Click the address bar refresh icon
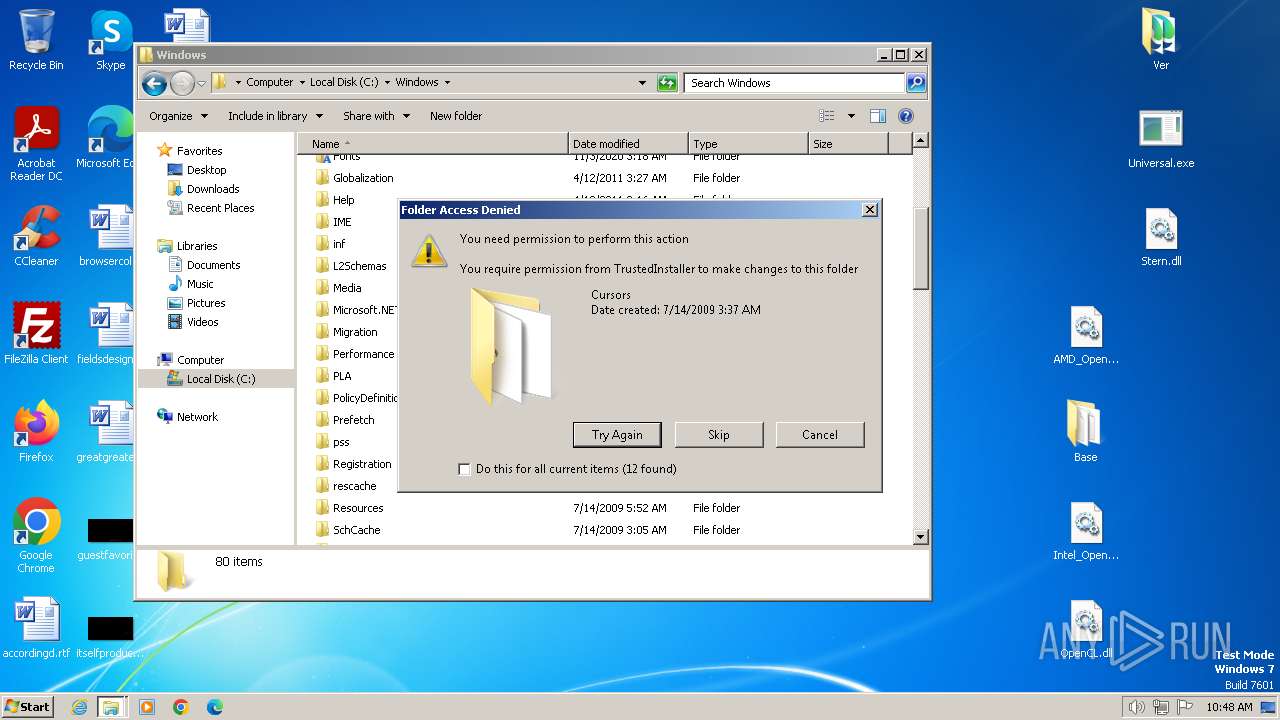Viewport: 1280px width, 720px height. point(667,83)
